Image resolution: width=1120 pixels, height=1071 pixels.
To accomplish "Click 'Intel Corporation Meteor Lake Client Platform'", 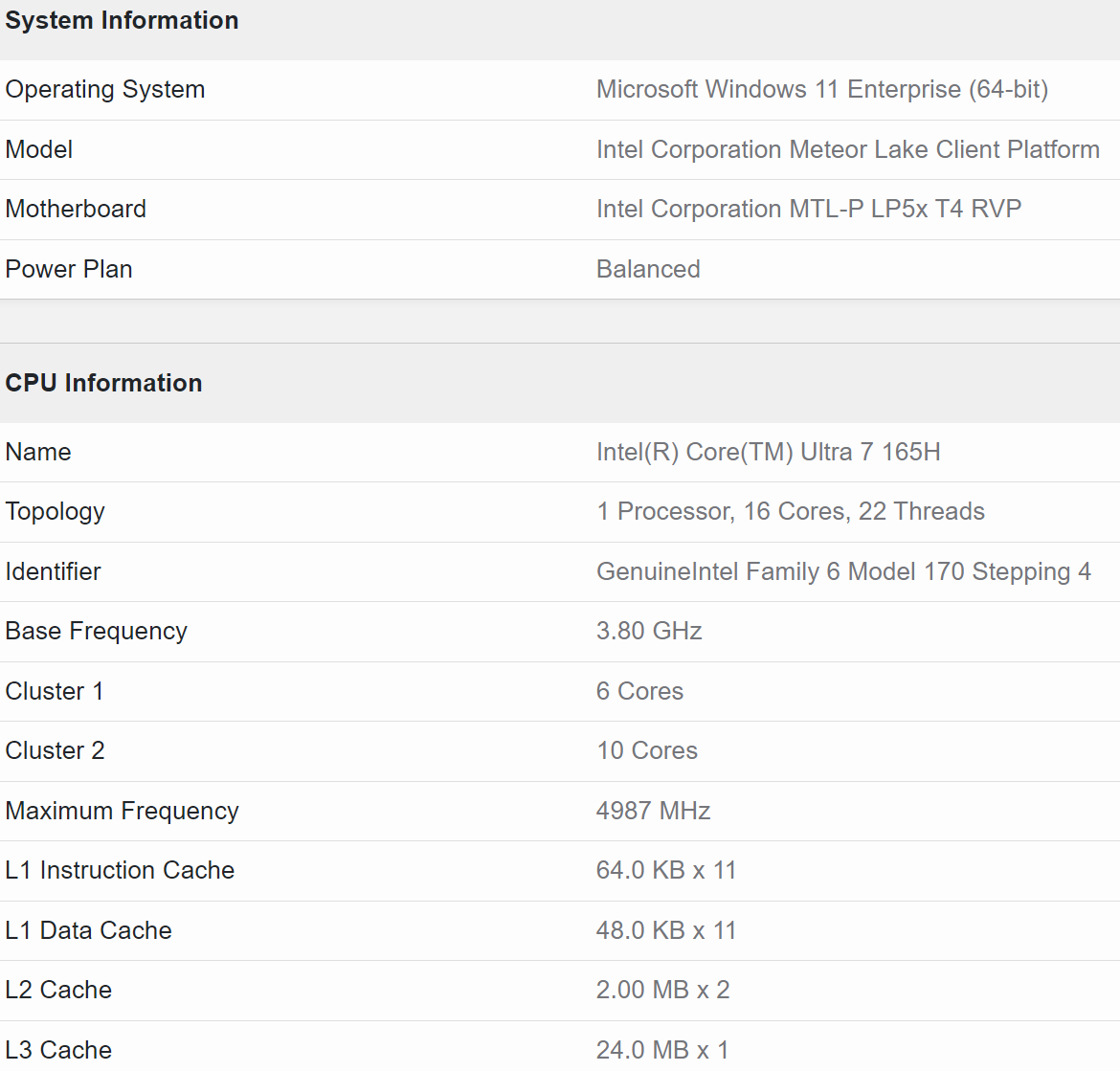I will 848,149.
